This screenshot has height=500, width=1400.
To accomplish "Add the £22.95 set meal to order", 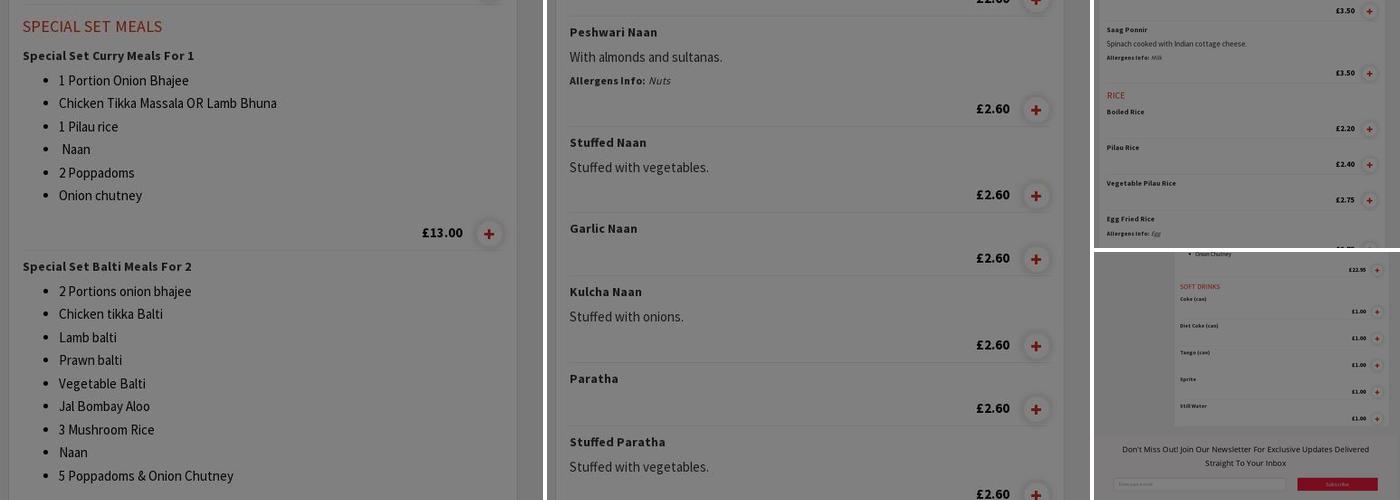I will click(1377, 270).
